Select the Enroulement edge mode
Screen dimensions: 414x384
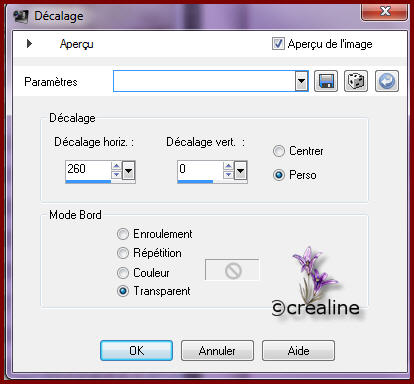pyautogui.click(x=123, y=234)
